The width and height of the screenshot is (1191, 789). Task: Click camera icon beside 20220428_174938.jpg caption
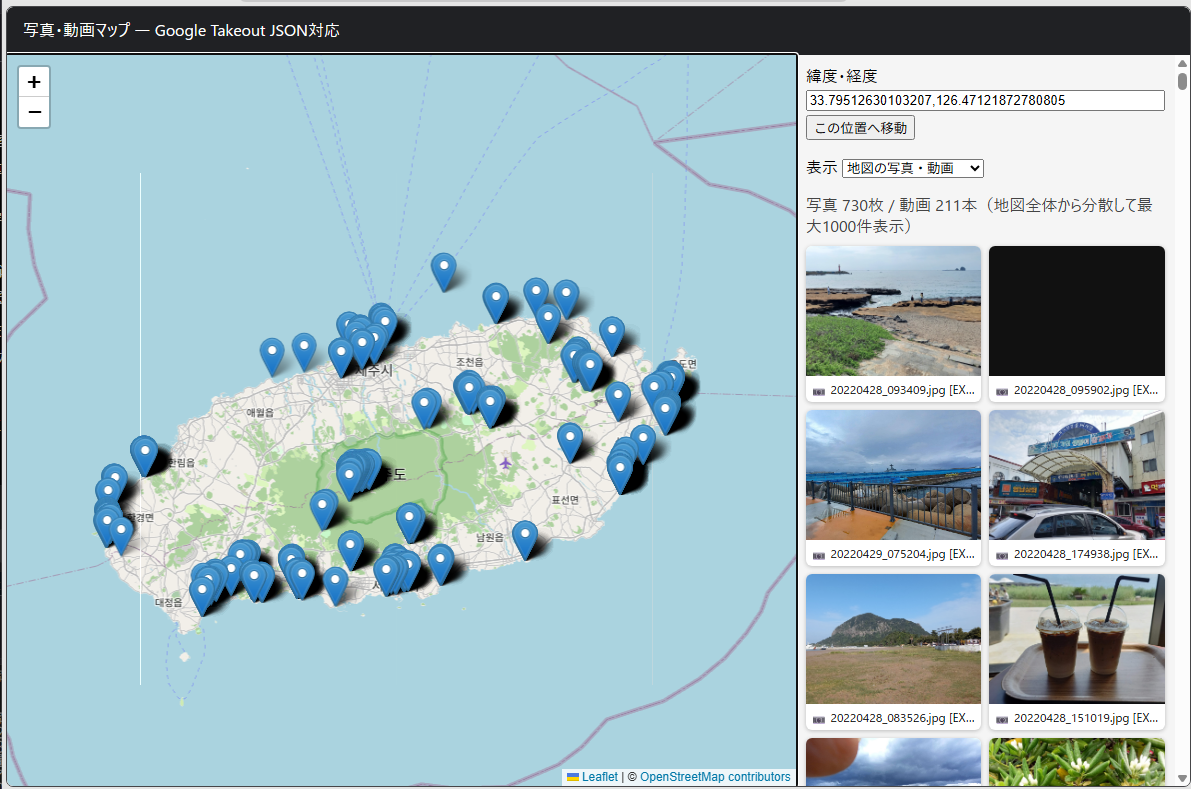[1002, 555]
